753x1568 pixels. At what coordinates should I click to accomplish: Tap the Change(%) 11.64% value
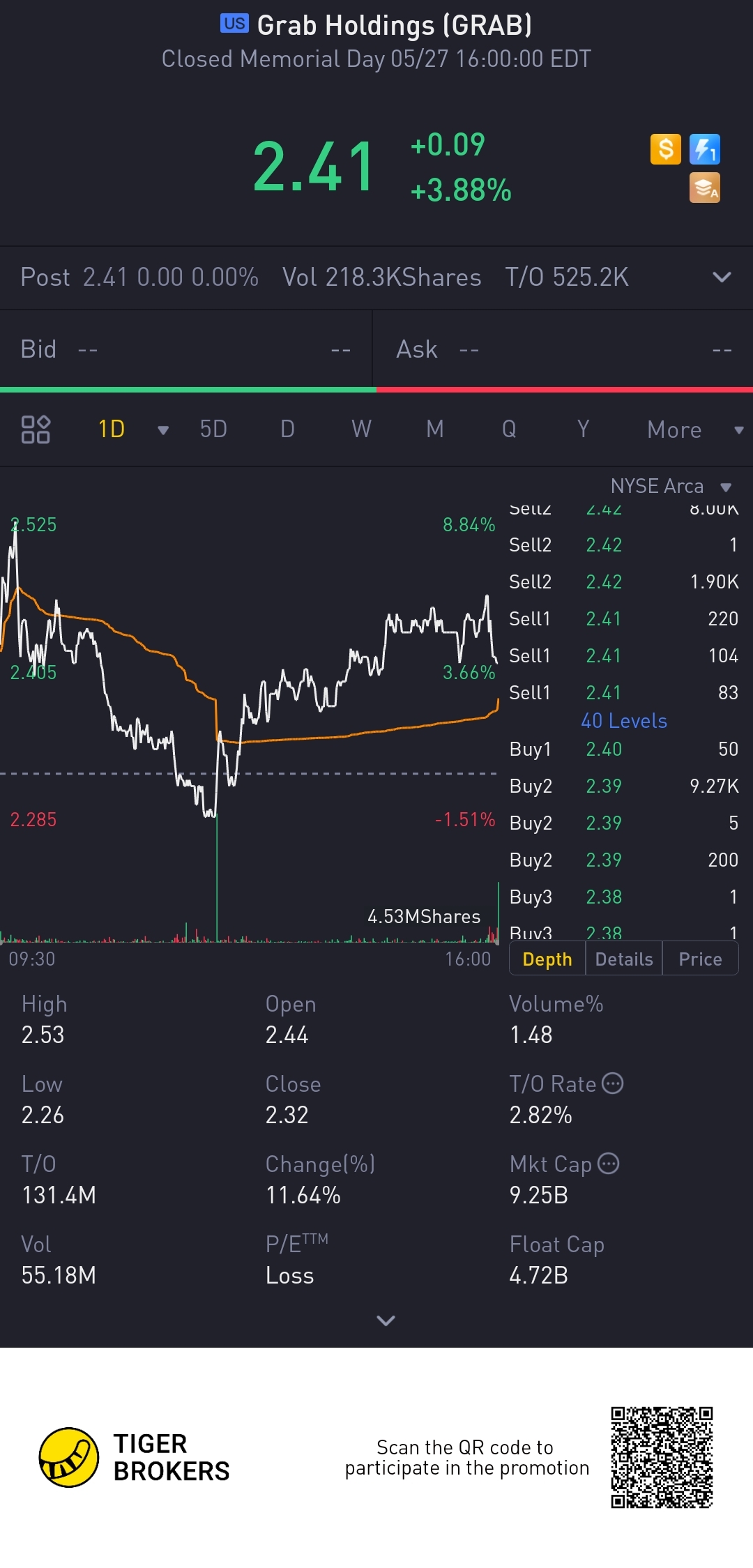[303, 1195]
